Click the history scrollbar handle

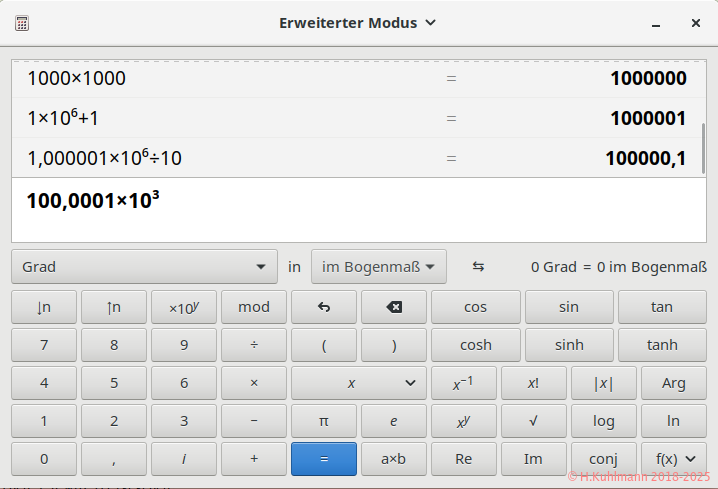tap(703, 148)
